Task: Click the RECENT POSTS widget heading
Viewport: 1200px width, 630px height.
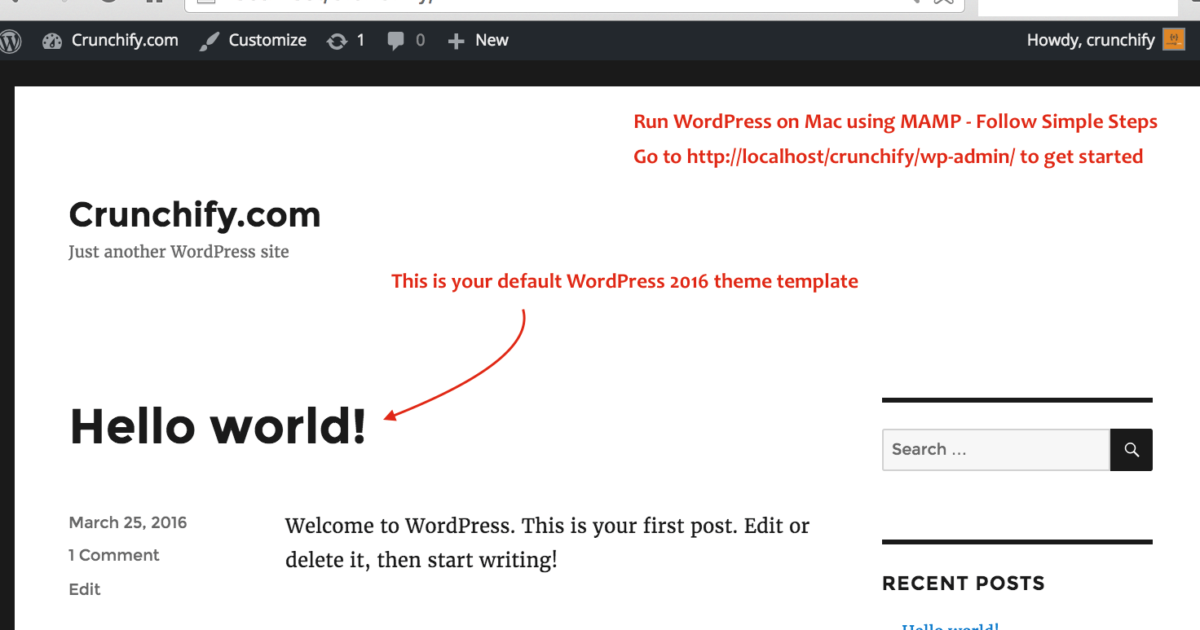Action: [963, 583]
